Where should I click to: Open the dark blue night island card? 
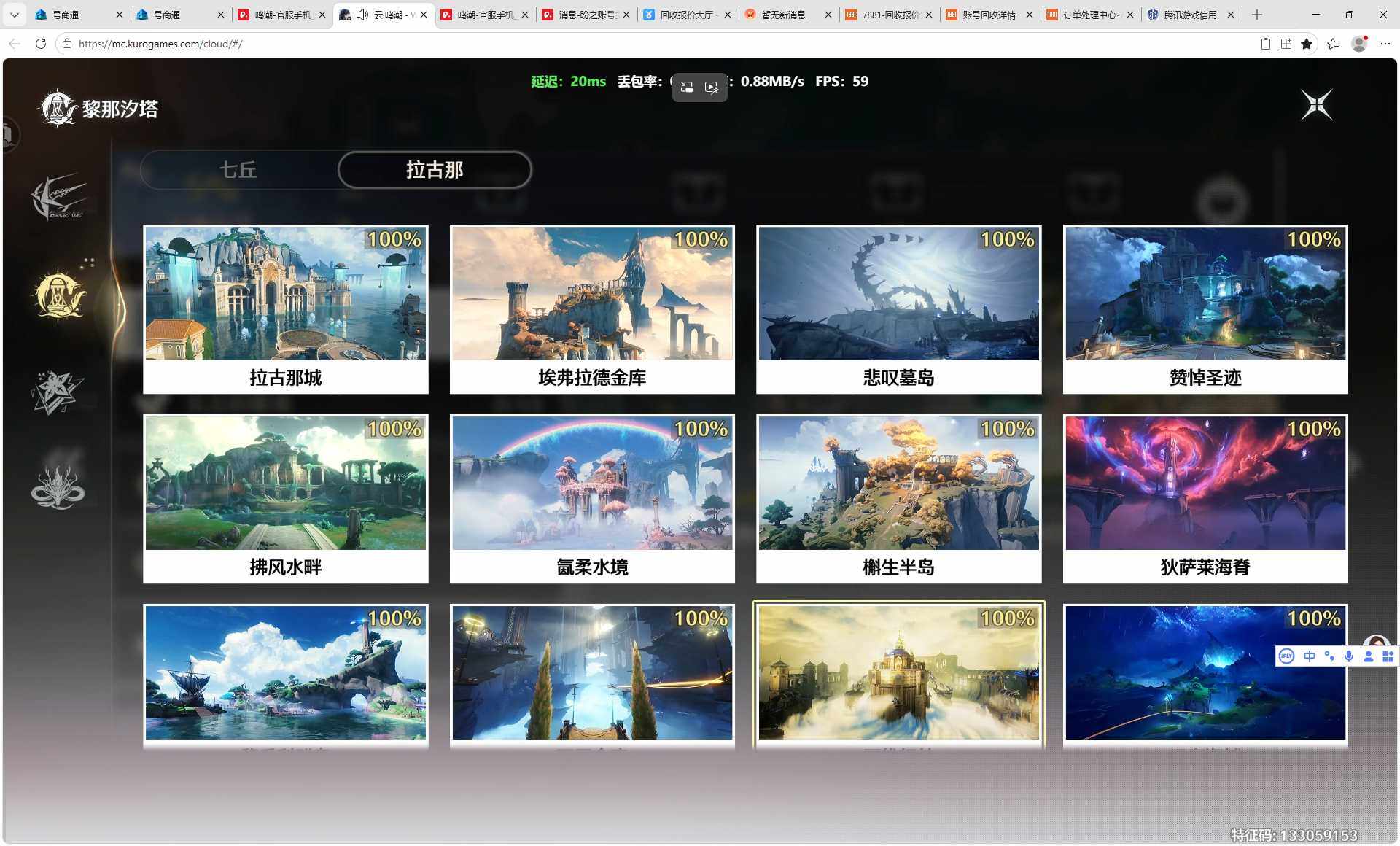click(x=1205, y=675)
